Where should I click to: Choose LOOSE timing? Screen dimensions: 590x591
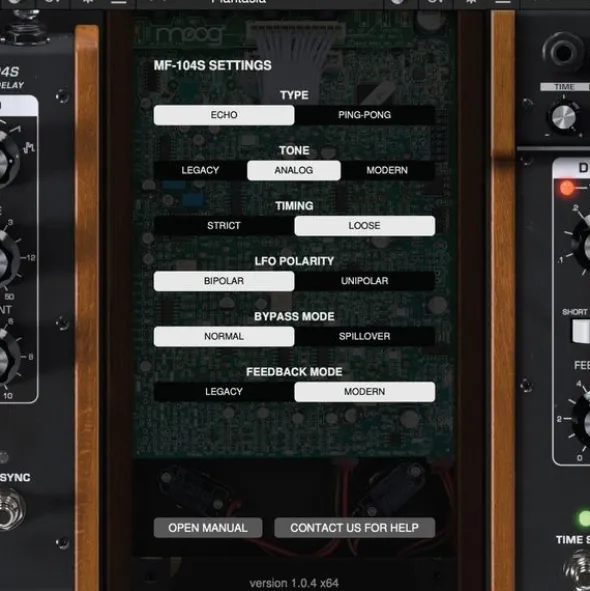click(365, 226)
